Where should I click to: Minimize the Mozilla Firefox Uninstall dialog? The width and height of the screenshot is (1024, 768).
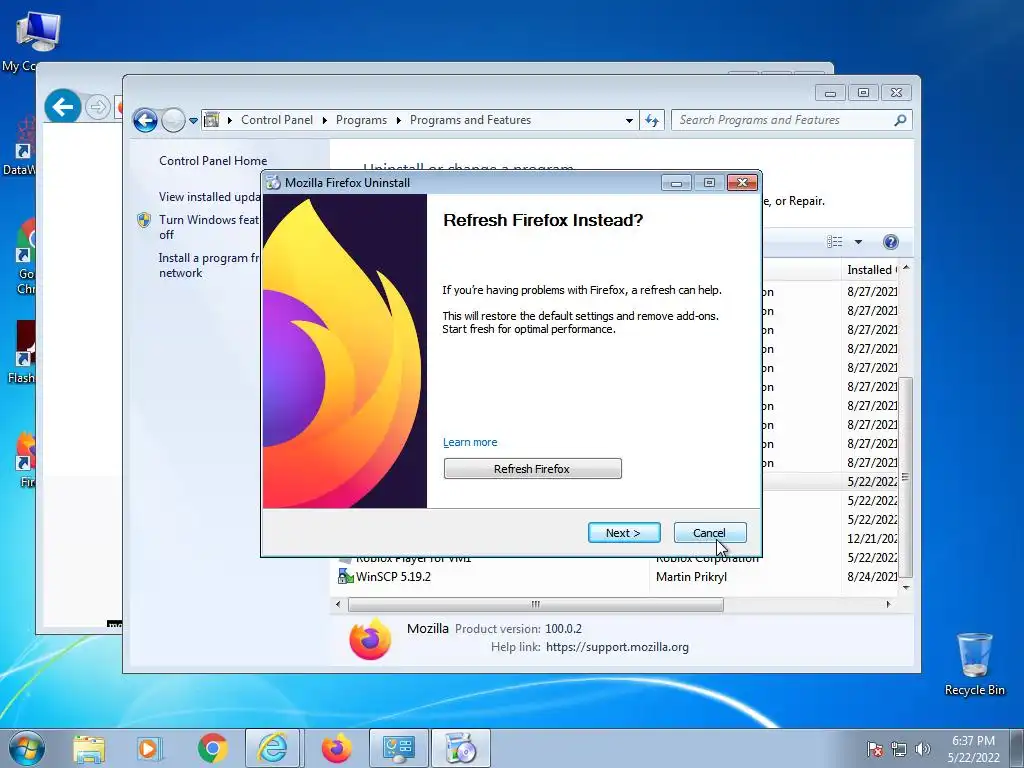point(676,183)
